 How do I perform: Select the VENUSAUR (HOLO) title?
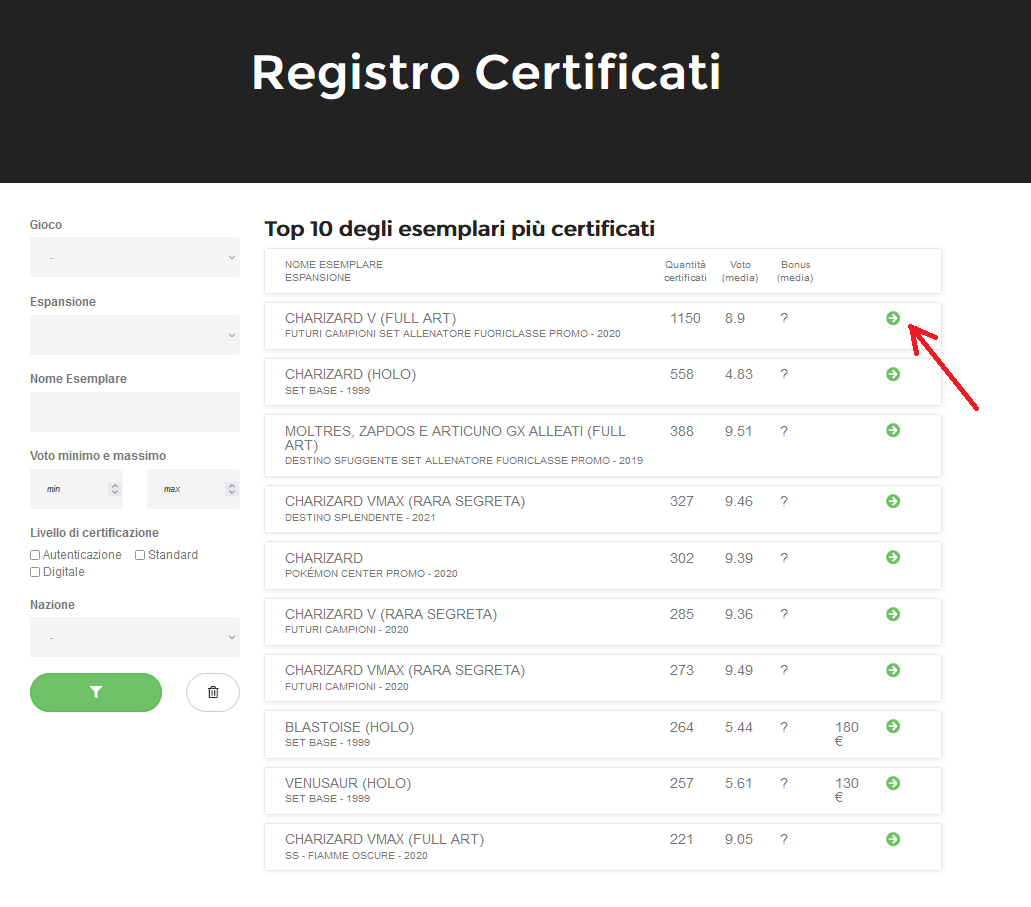pos(348,783)
